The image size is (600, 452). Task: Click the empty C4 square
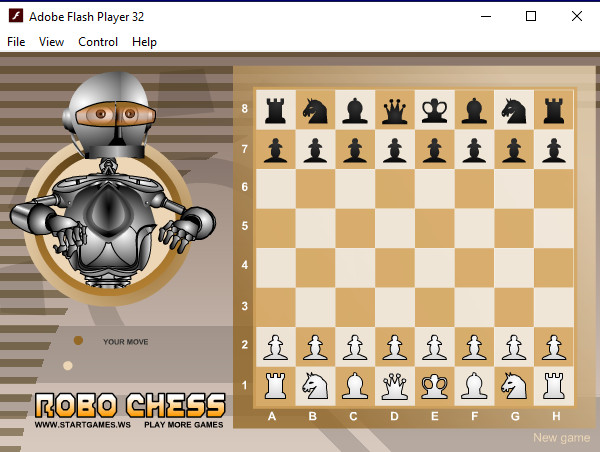(355, 268)
